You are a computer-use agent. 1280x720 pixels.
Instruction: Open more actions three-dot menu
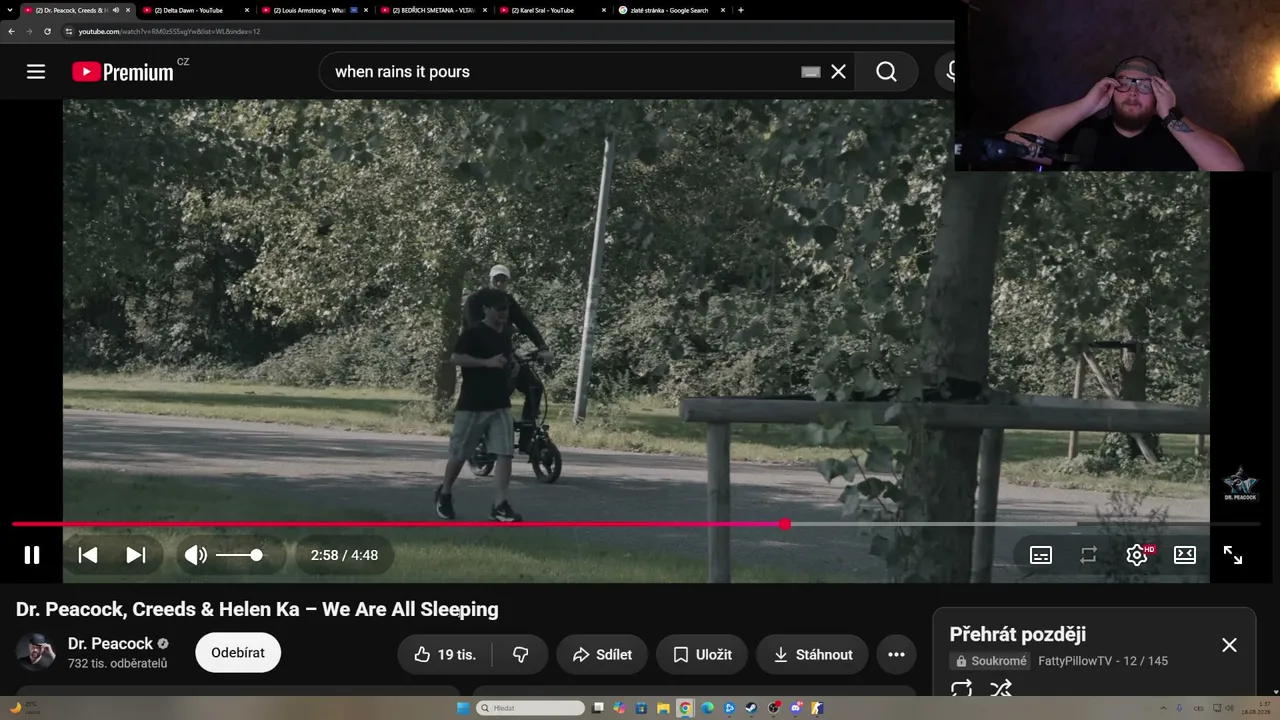[x=896, y=655]
